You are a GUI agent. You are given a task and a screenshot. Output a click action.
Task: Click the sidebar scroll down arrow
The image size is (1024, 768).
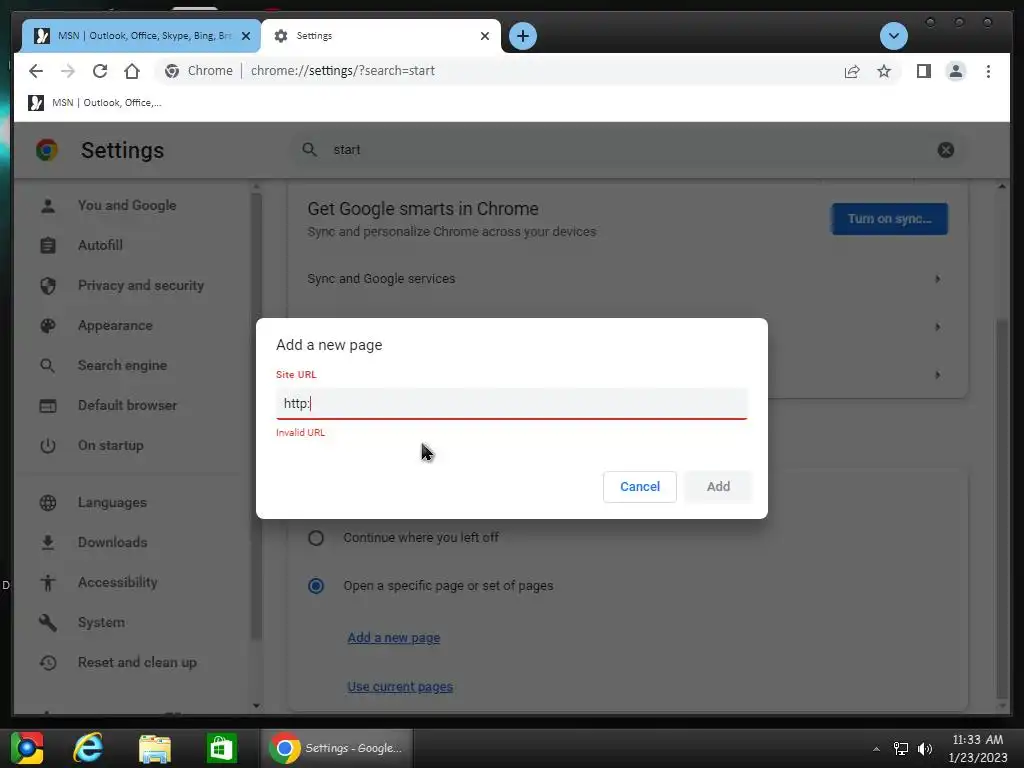coord(256,706)
